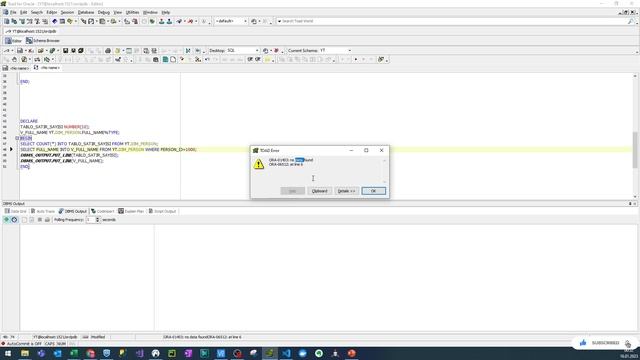The image size is (640, 360).
Task: Open dropdown arrow next to red disconnect icon
Action: pos(196,21)
